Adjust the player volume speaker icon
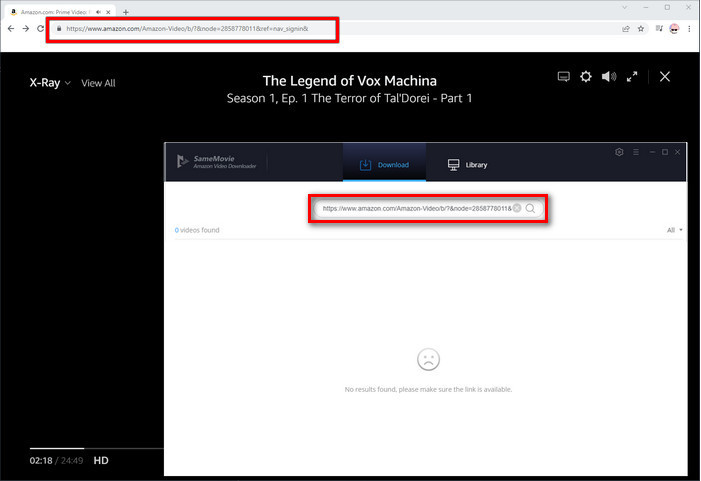 point(608,77)
